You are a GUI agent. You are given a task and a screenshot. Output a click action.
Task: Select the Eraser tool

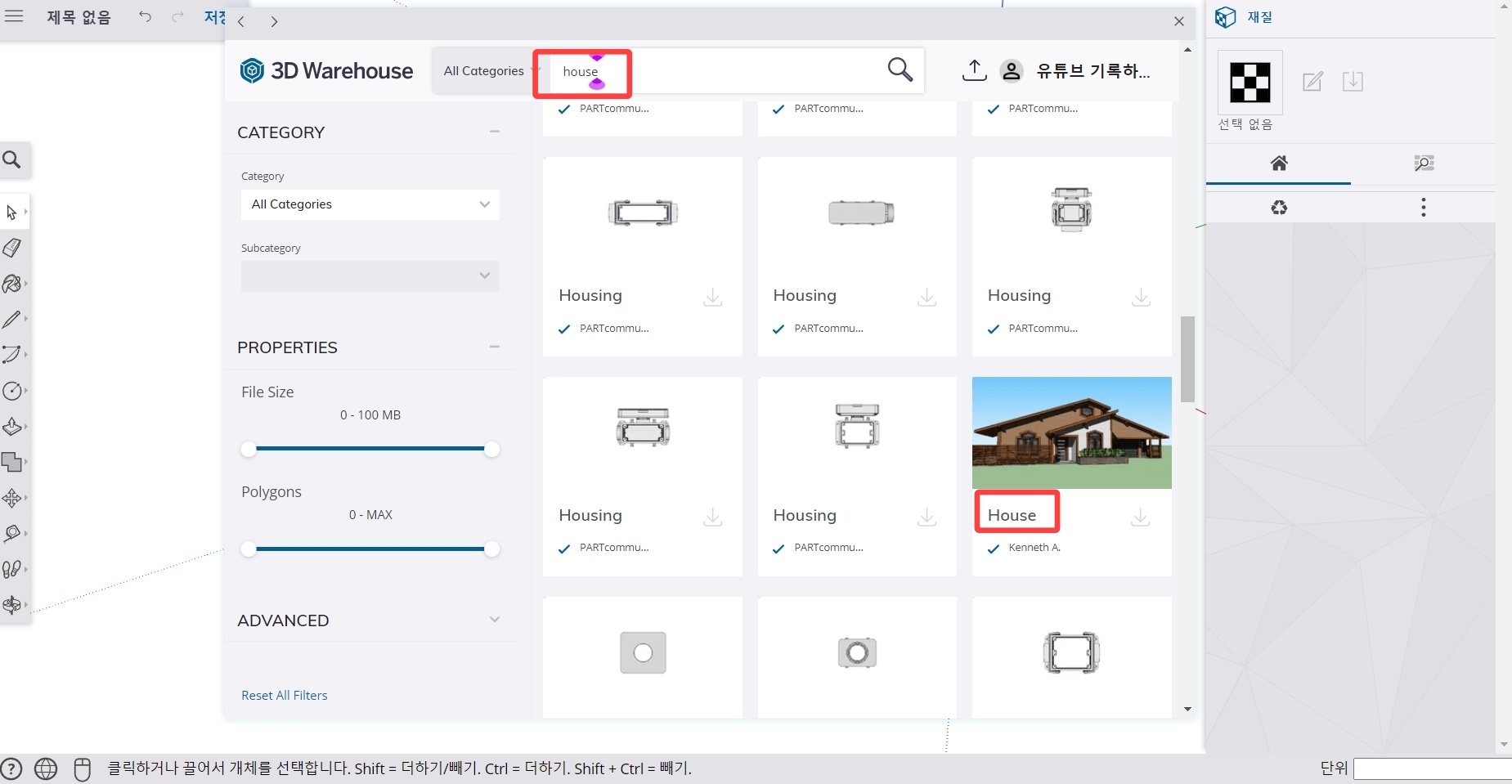pyautogui.click(x=12, y=247)
